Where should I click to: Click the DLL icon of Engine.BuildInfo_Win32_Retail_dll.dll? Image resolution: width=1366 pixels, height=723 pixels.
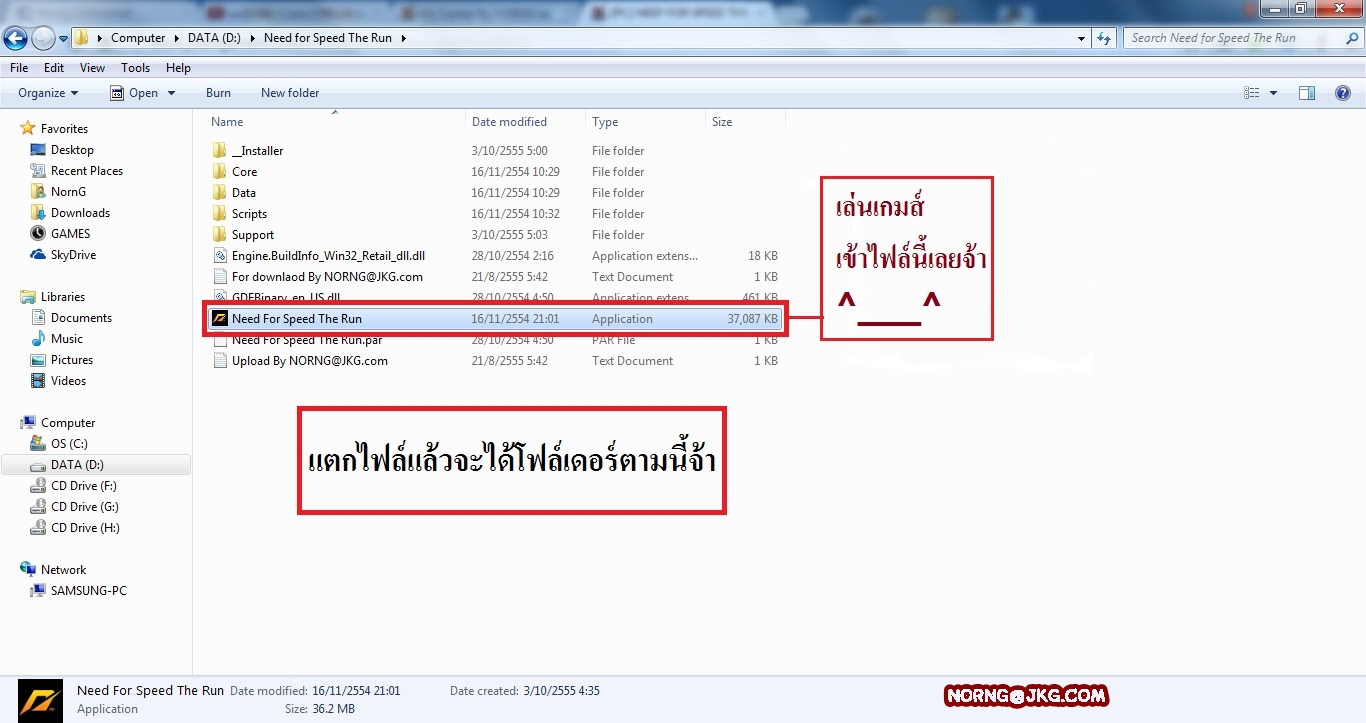[220, 256]
